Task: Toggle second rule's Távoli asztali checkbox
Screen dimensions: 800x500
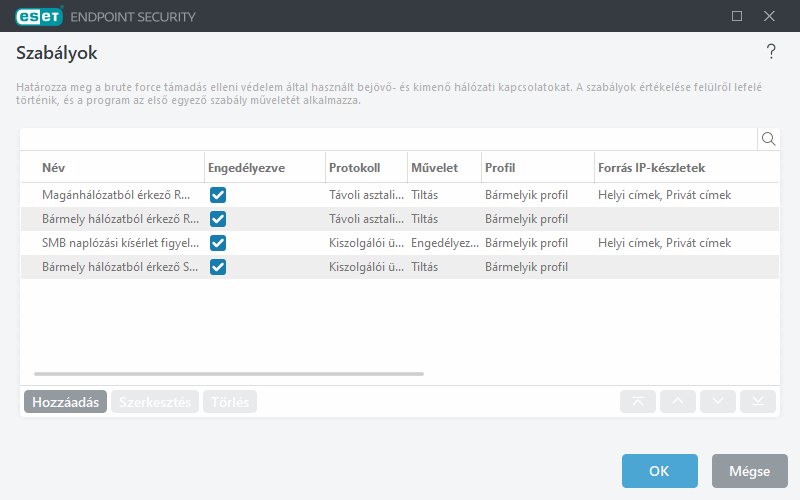Action: pos(218,219)
